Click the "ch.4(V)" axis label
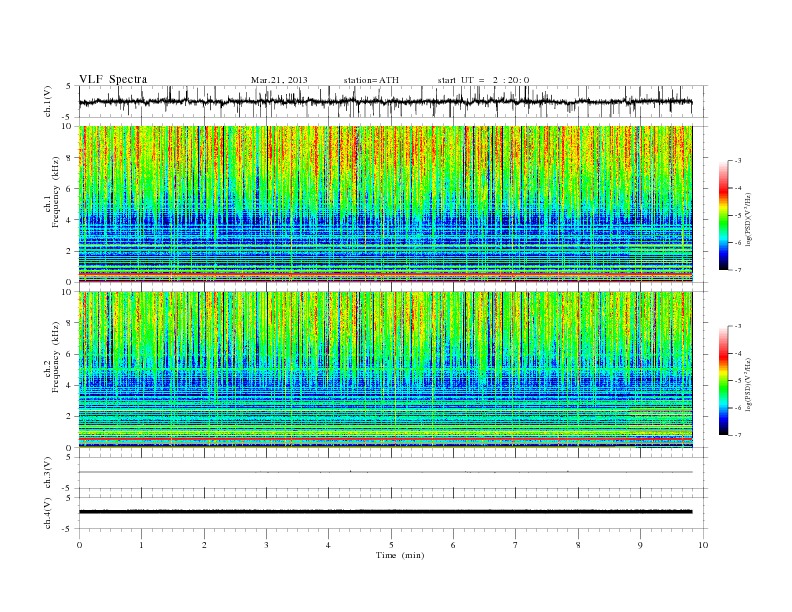 (48, 513)
